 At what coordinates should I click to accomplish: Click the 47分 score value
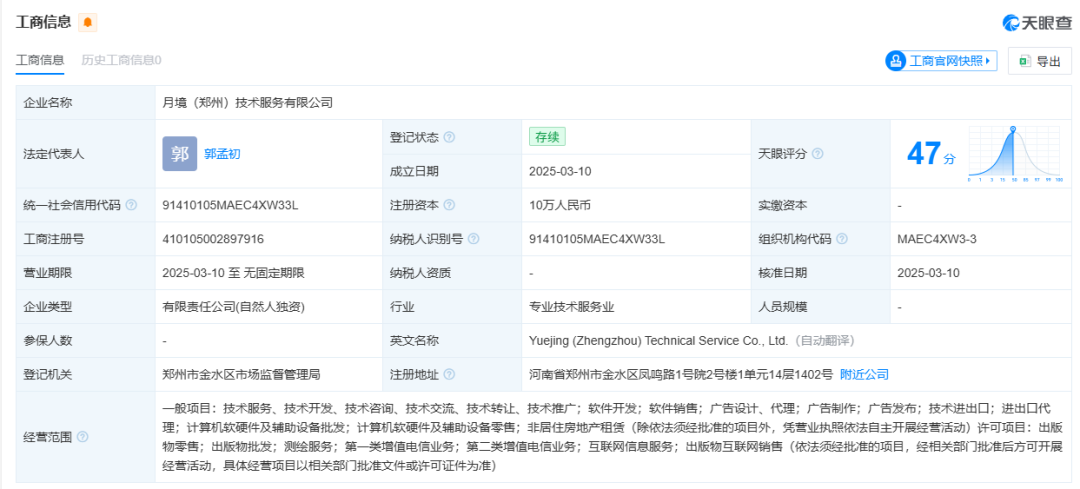click(931, 154)
